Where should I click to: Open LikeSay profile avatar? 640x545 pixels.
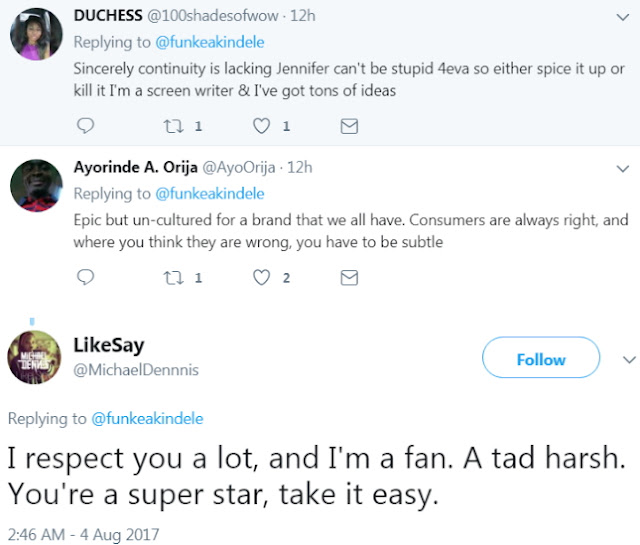point(37,357)
